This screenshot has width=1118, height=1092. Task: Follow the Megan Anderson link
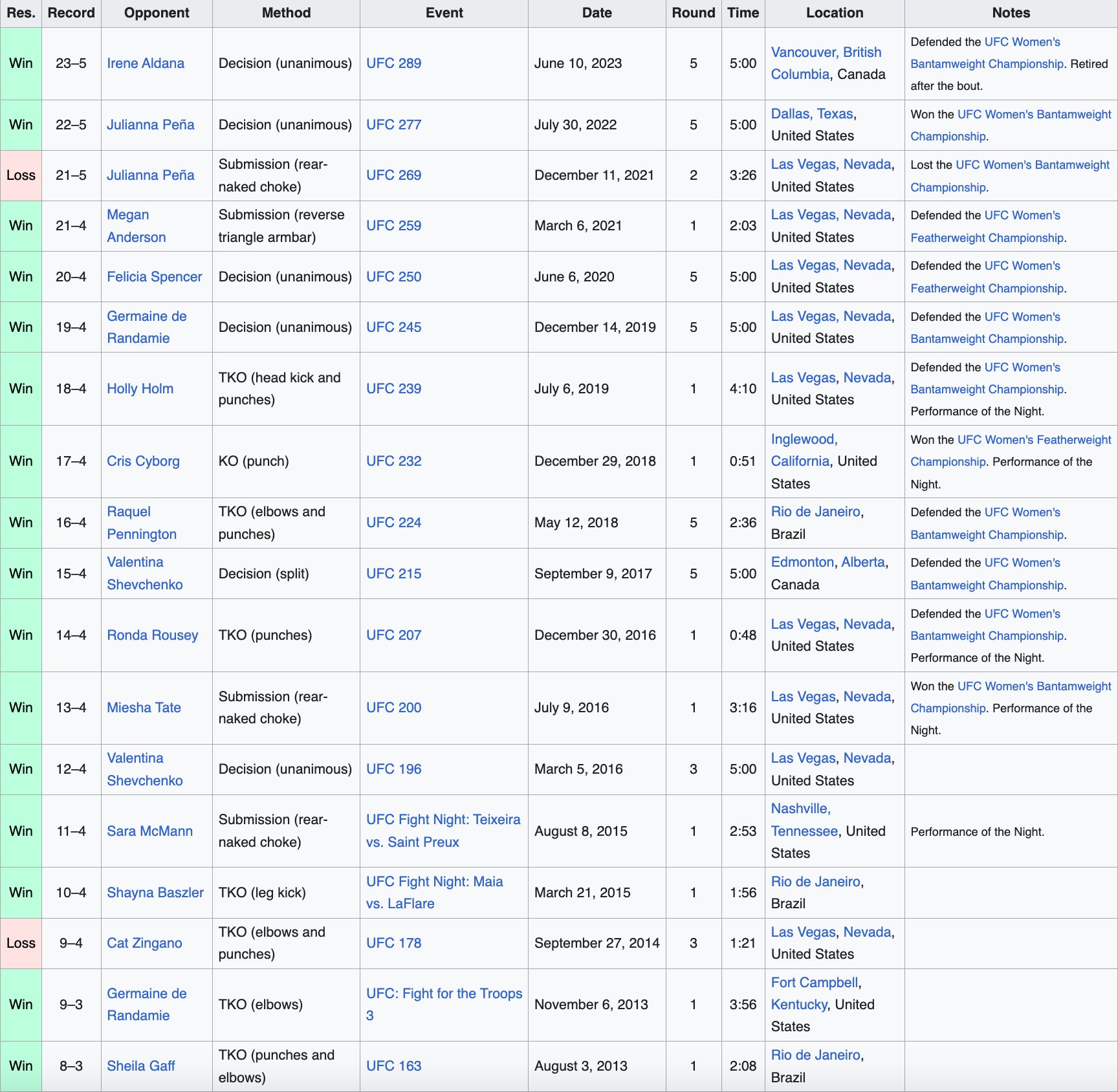click(128, 215)
